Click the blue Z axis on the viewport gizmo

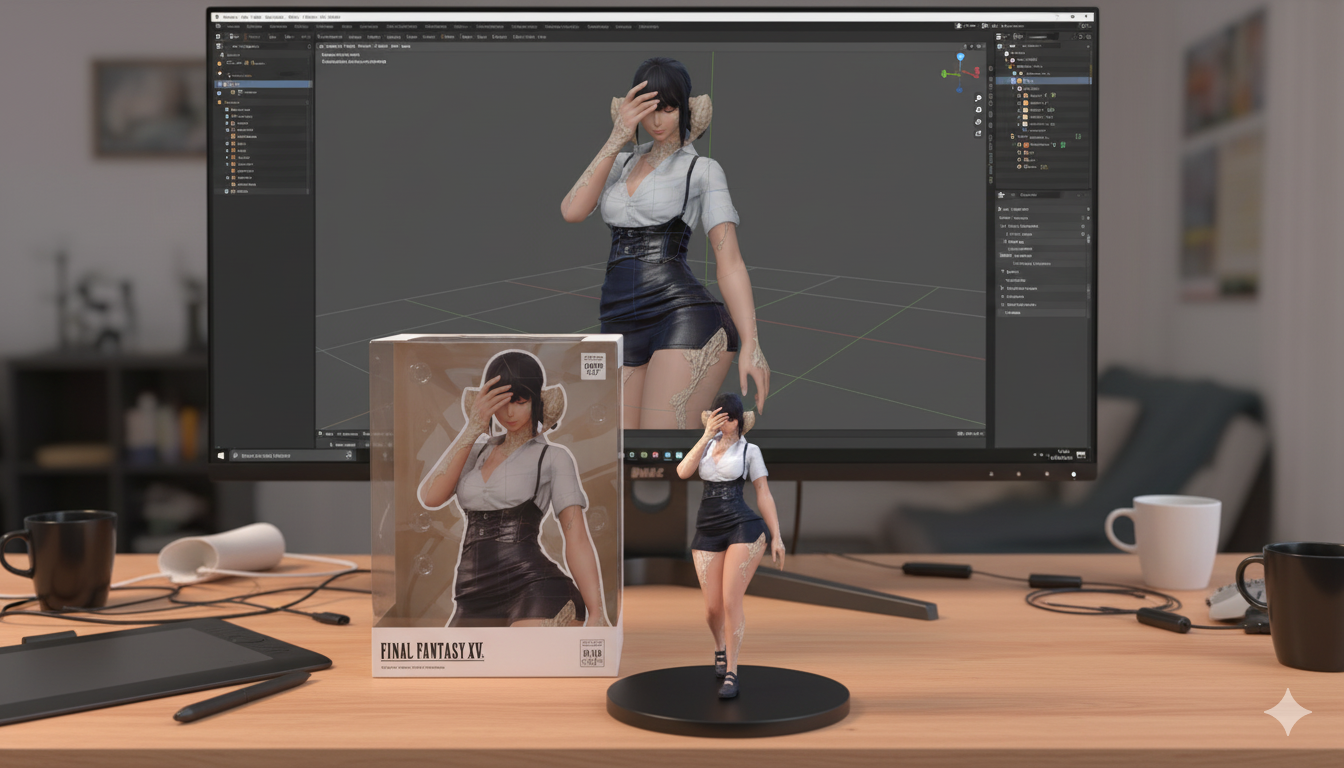pos(960,59)
